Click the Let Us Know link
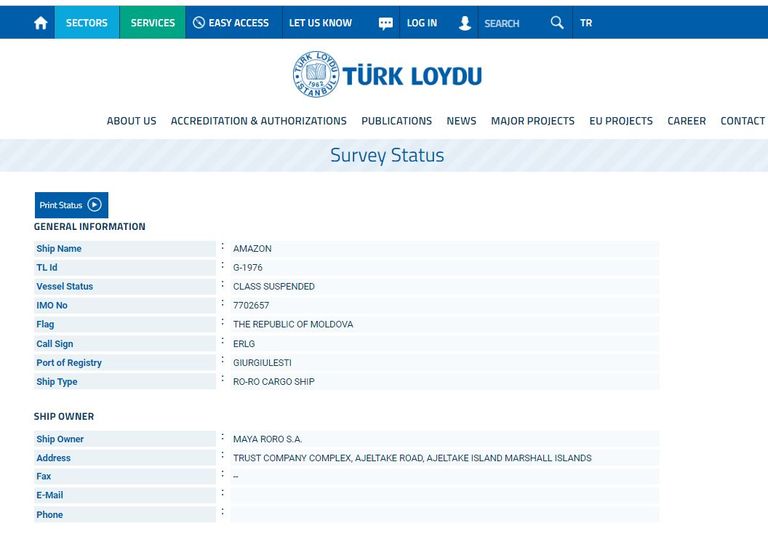 [320, 23]
